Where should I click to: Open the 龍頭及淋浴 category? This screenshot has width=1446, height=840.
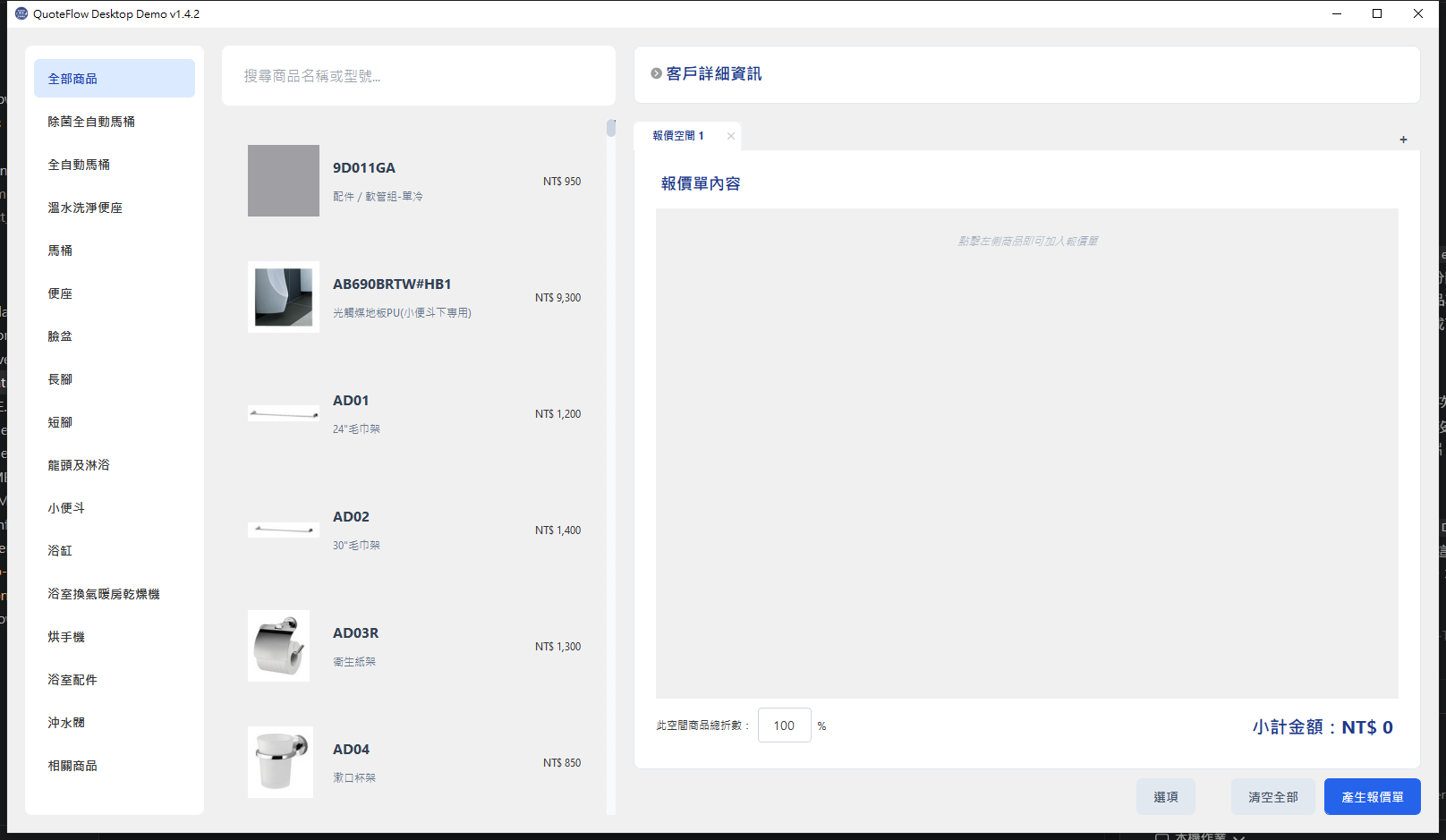pyautogui.click(x=115, y=465)
